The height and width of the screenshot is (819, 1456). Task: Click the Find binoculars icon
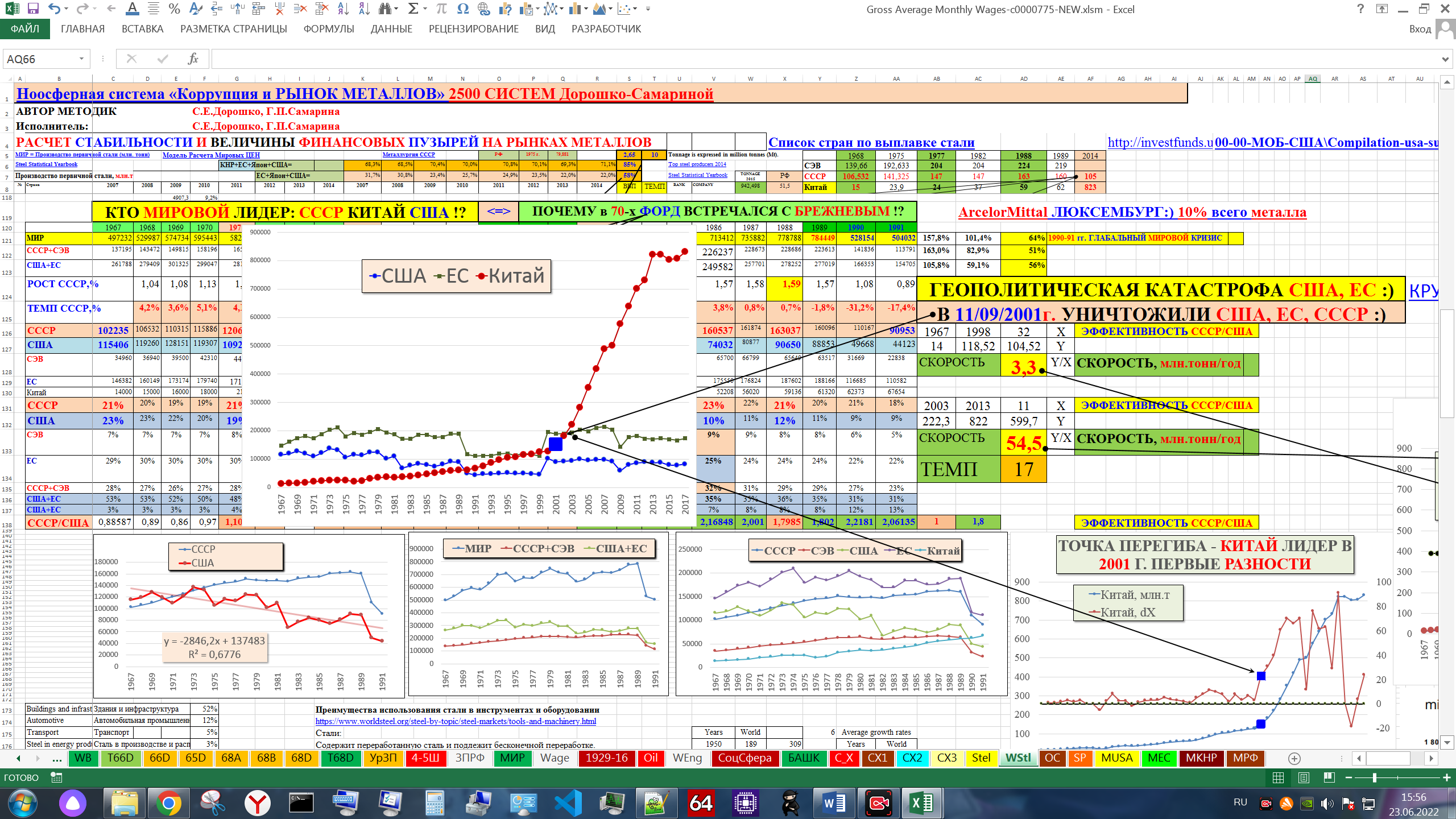pyautogui.click(x=386, y=9)
